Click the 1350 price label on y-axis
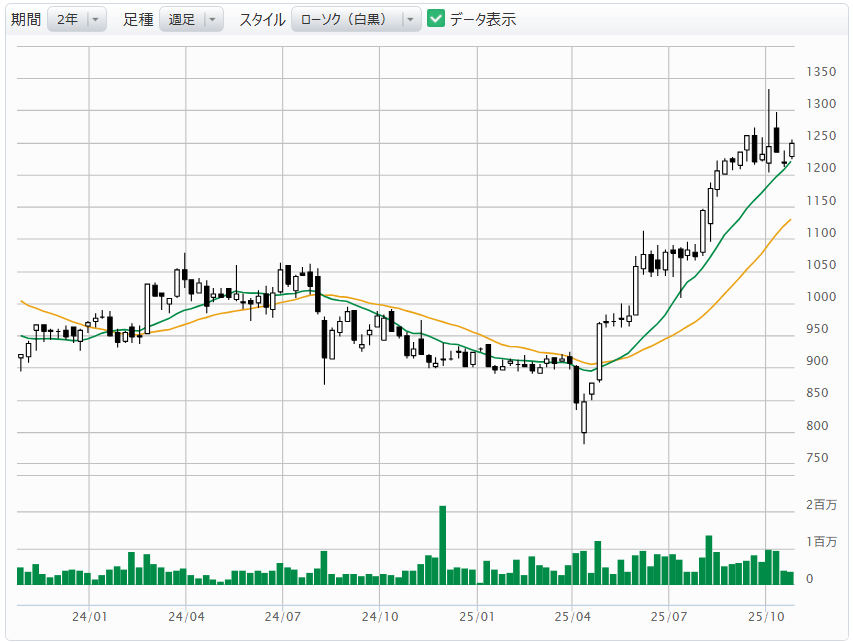The width and height of the screenshot is (853, 642). pos(821,72)
